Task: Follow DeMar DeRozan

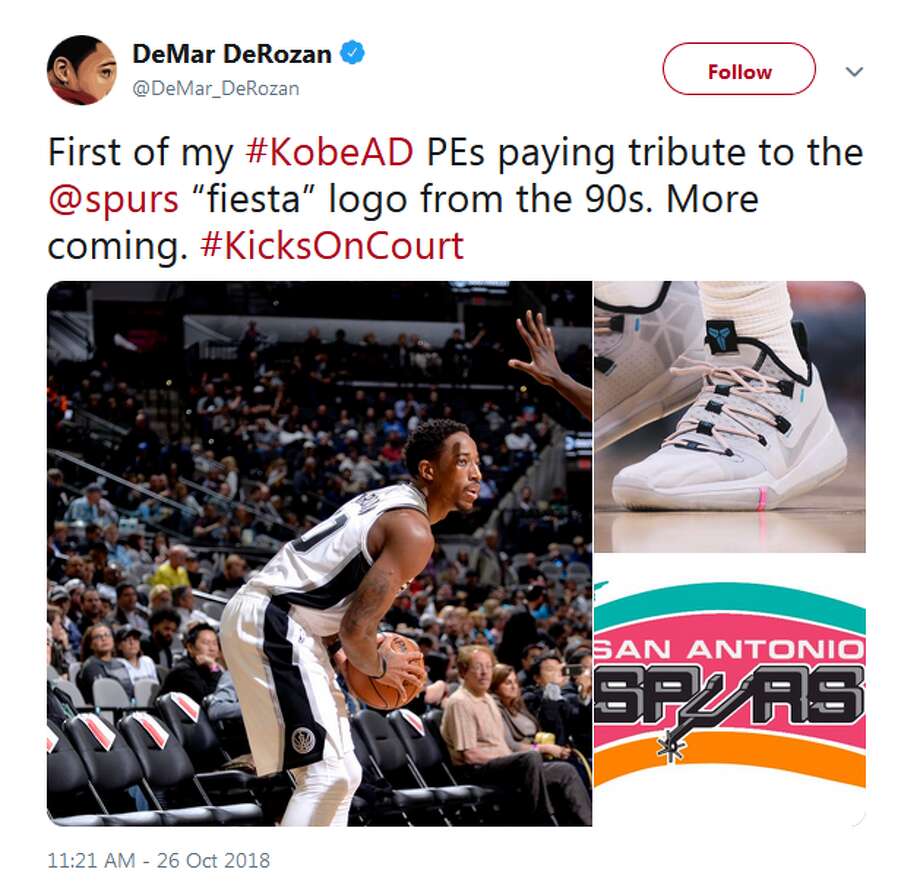Action: click(x=739, y=69)
